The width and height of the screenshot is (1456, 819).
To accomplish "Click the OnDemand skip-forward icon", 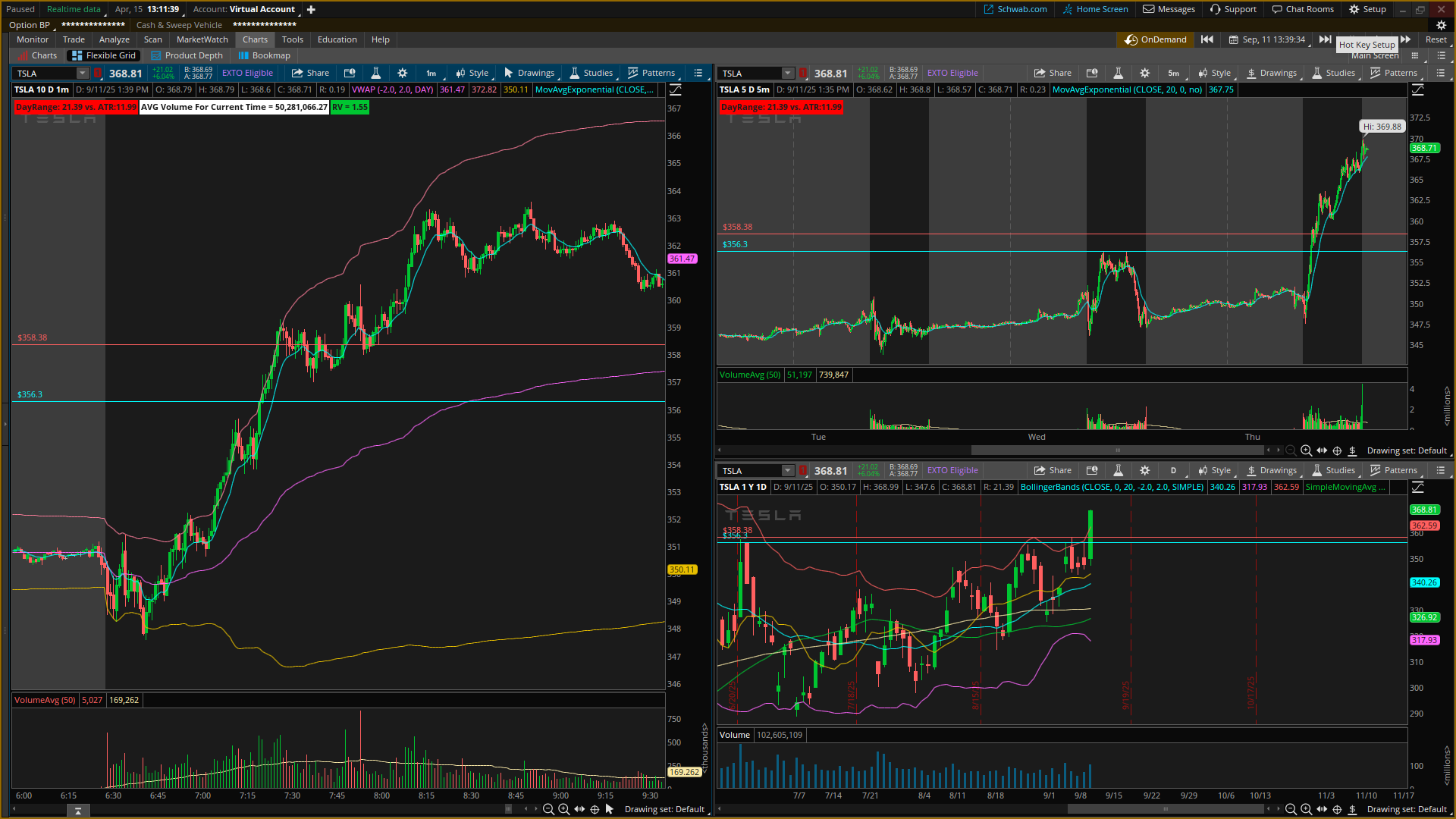I will click(x=1325, y=39).
